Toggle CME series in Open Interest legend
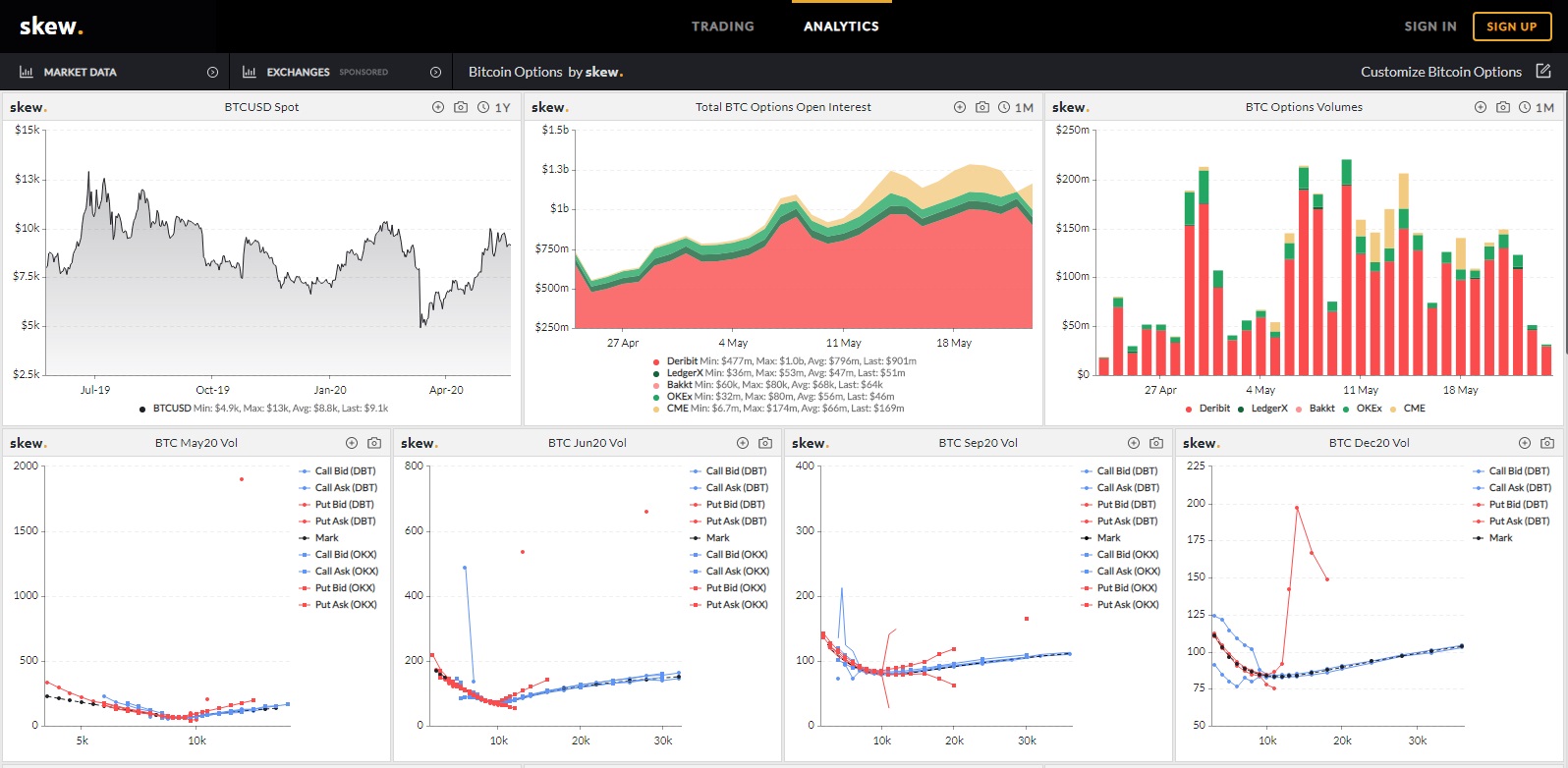This screenshot has width=1568, height=768. click(x=778, y=409)
